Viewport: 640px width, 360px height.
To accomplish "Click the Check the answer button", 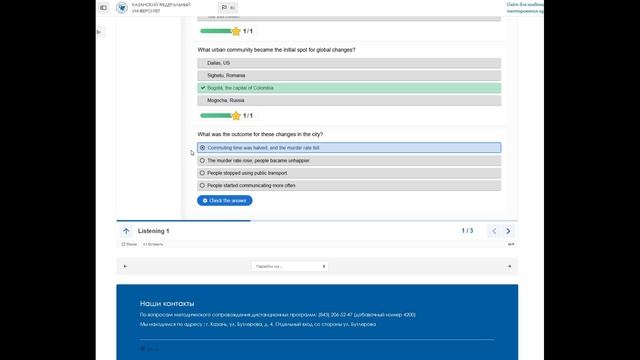I will click(x=224, y=200).
